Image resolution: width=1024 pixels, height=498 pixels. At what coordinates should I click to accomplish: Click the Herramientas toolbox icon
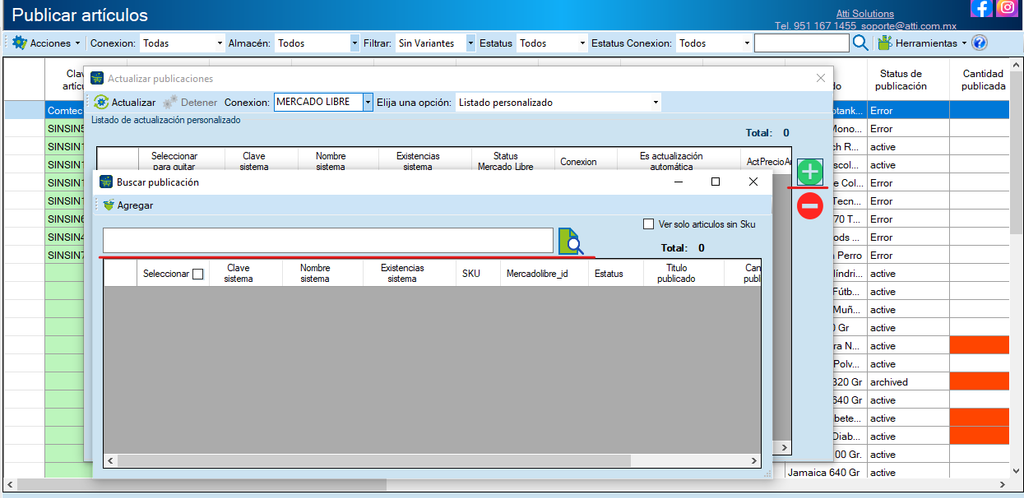[x=885, y=43]
